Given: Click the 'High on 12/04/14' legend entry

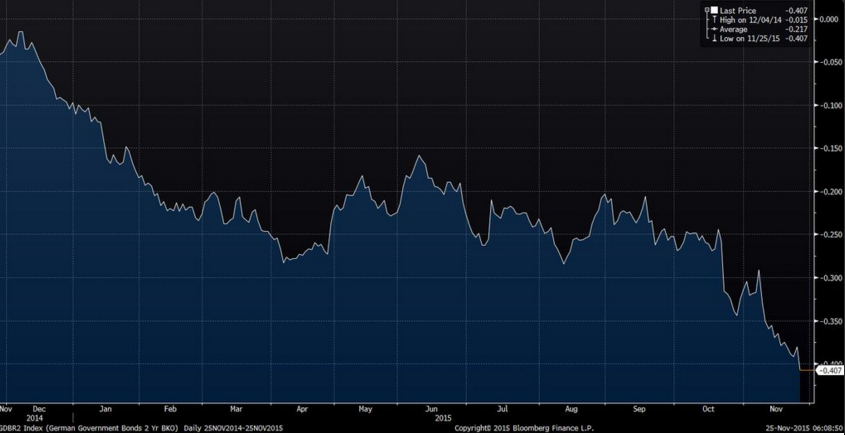Looking at the screenshot, I should (751, 20).
